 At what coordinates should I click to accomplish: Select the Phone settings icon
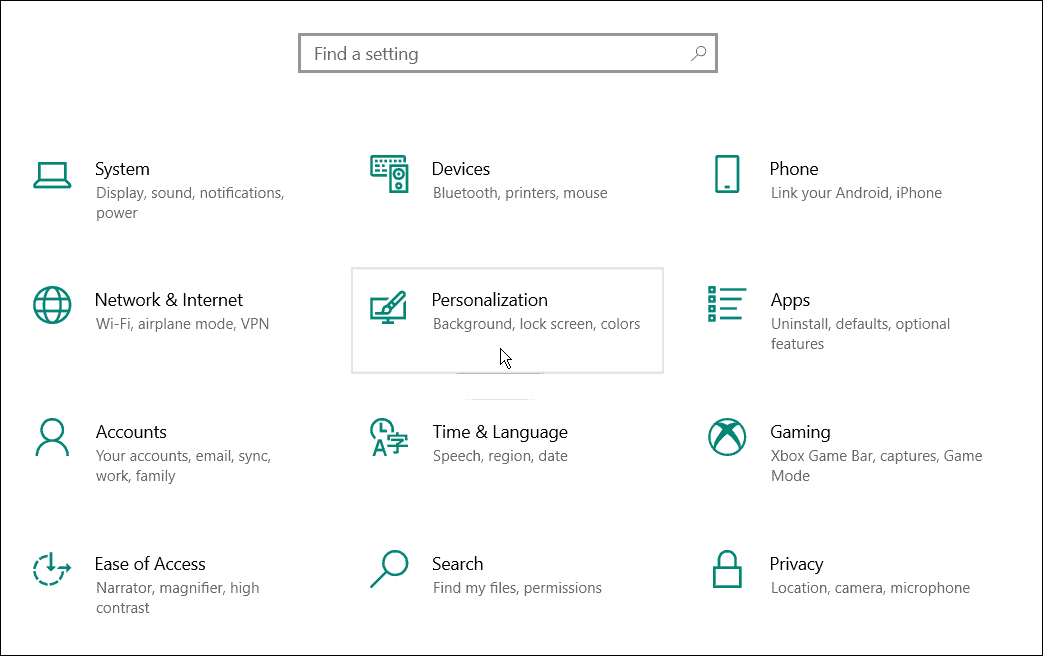coord(727,175)
